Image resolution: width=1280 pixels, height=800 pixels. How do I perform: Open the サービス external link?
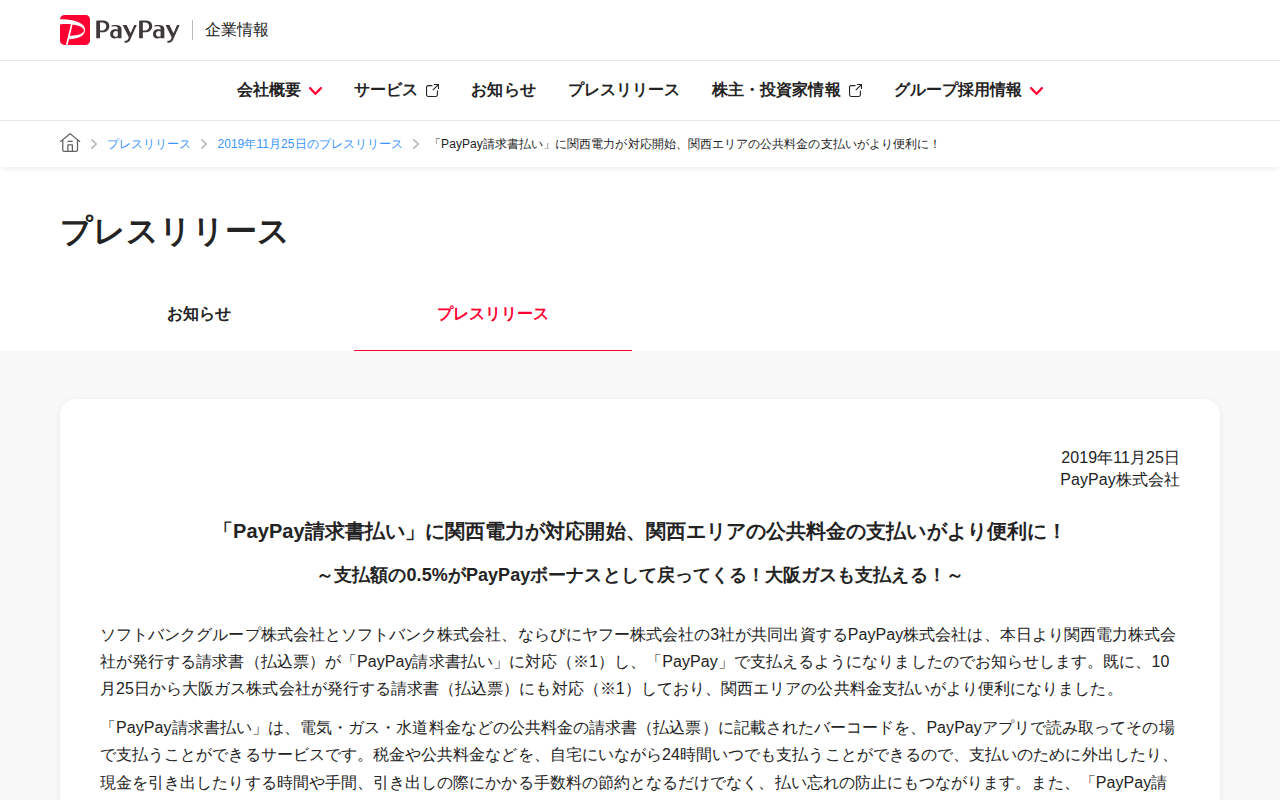pyautogui.click(x=396, y=90)
